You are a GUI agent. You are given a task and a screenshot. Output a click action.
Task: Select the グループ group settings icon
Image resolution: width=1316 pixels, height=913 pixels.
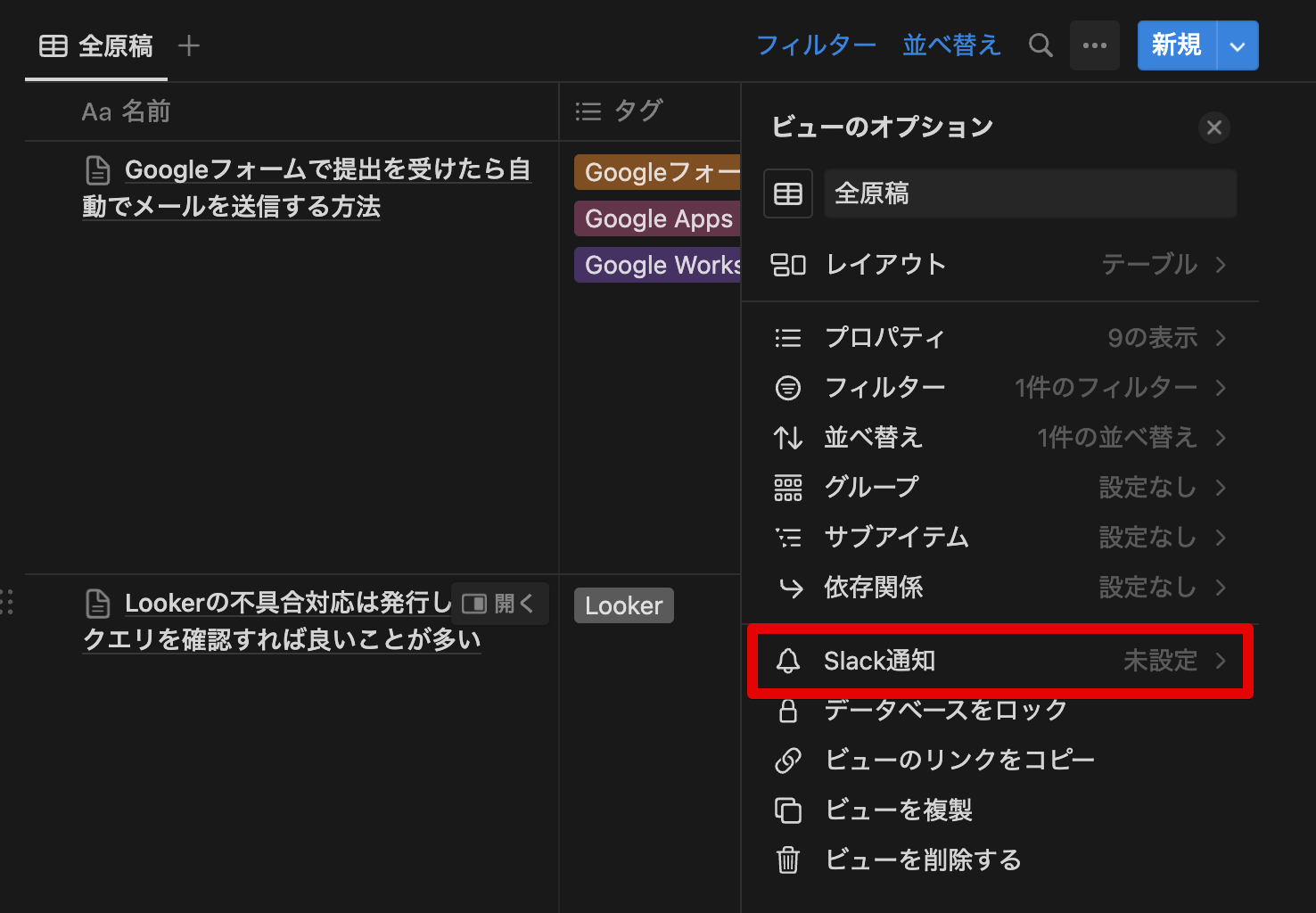[x=788, y=487]
